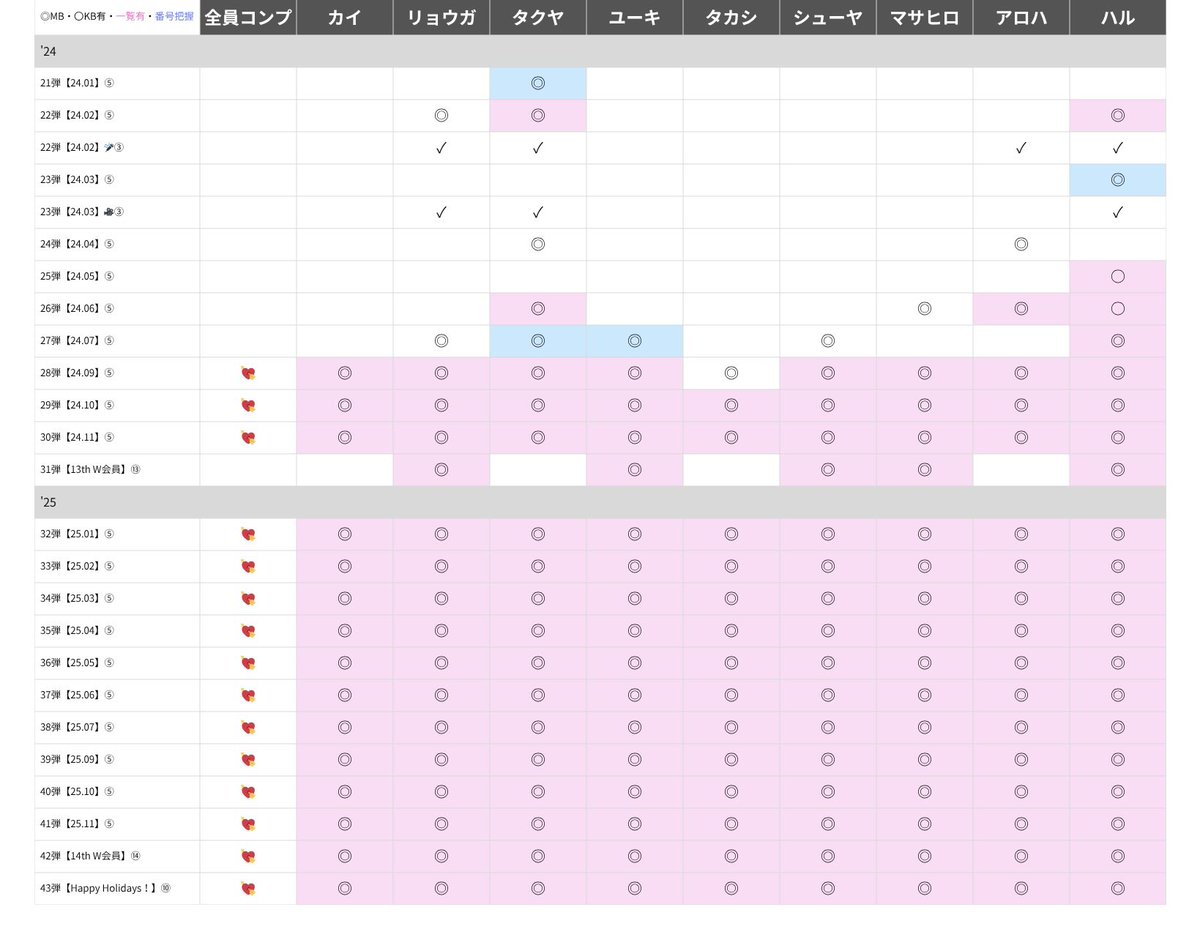Click the row label 40弾【25.10】⑤

[77, 791]
